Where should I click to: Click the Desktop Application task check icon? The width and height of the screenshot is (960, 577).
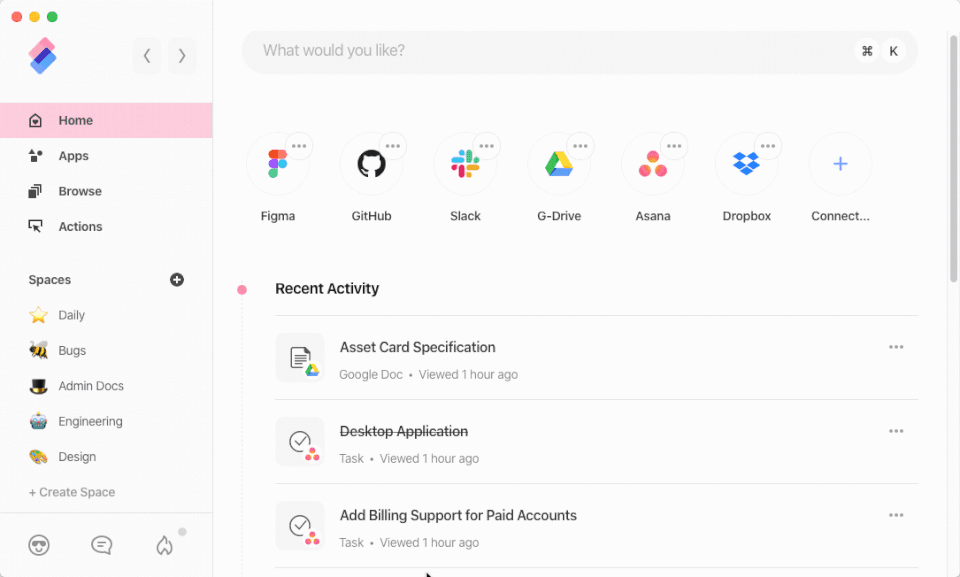click(x=300, y=442)
